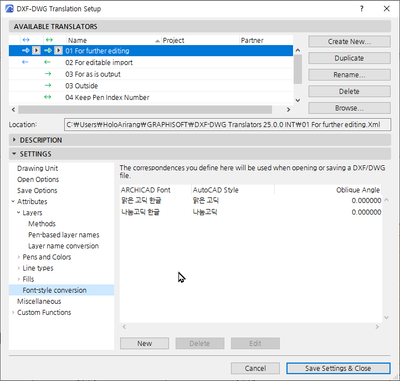Select the 맑은 고딕 한글 font row
The height and width of the screenshot is (381, 400).
[251, 200]
